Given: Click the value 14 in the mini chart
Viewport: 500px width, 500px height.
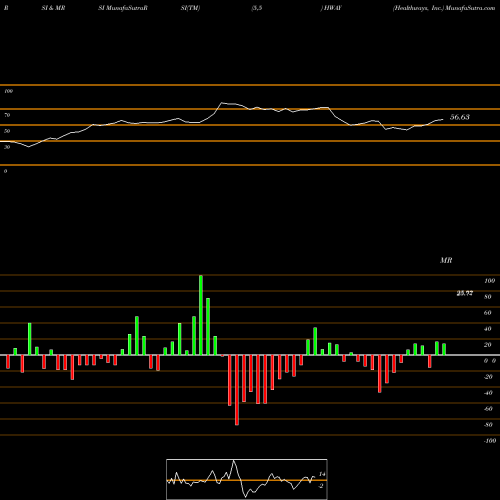Looking at the screenshot, I should (322, 474).
